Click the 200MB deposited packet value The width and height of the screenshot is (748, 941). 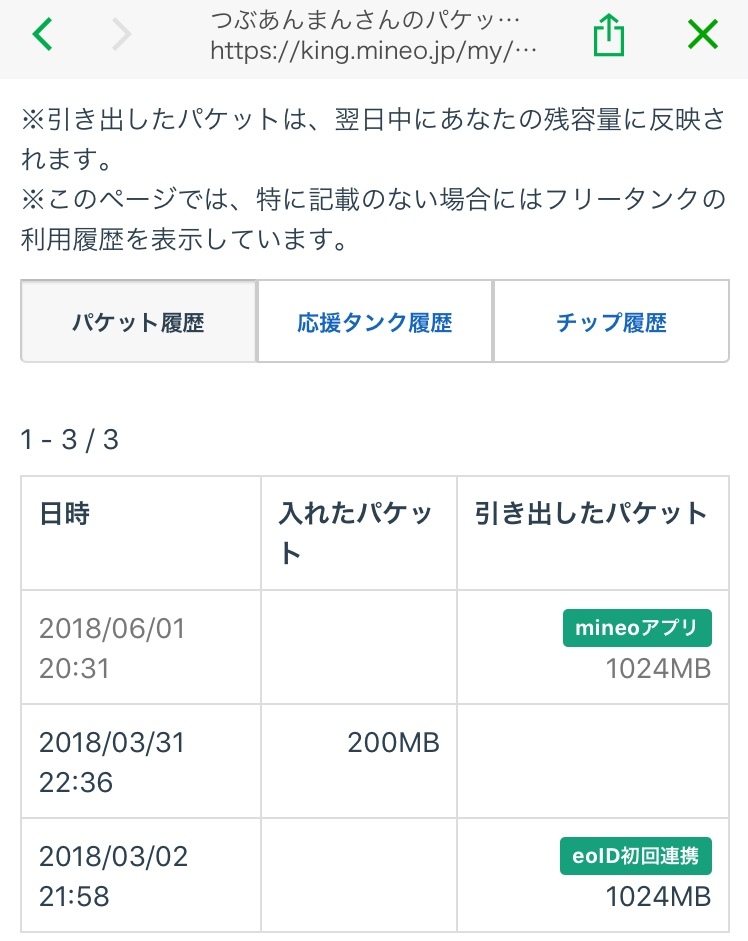pyautogui.click(x=393, y=742)
